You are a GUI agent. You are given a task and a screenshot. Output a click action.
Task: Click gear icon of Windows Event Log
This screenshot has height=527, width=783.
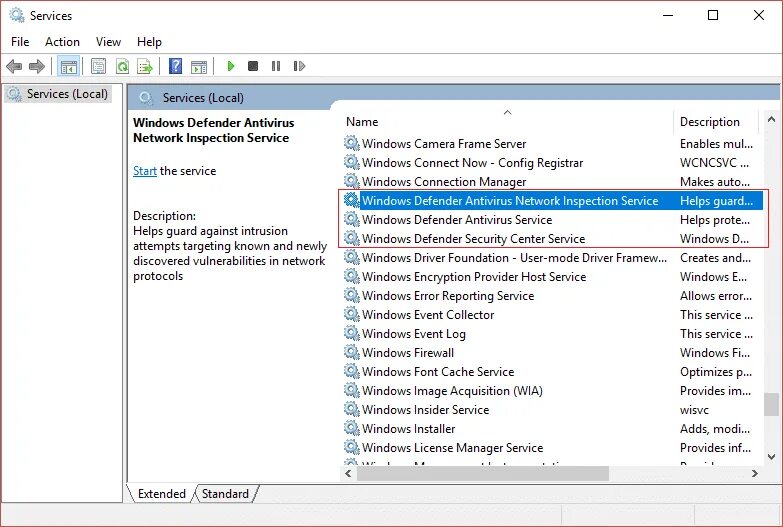(352, 333)
